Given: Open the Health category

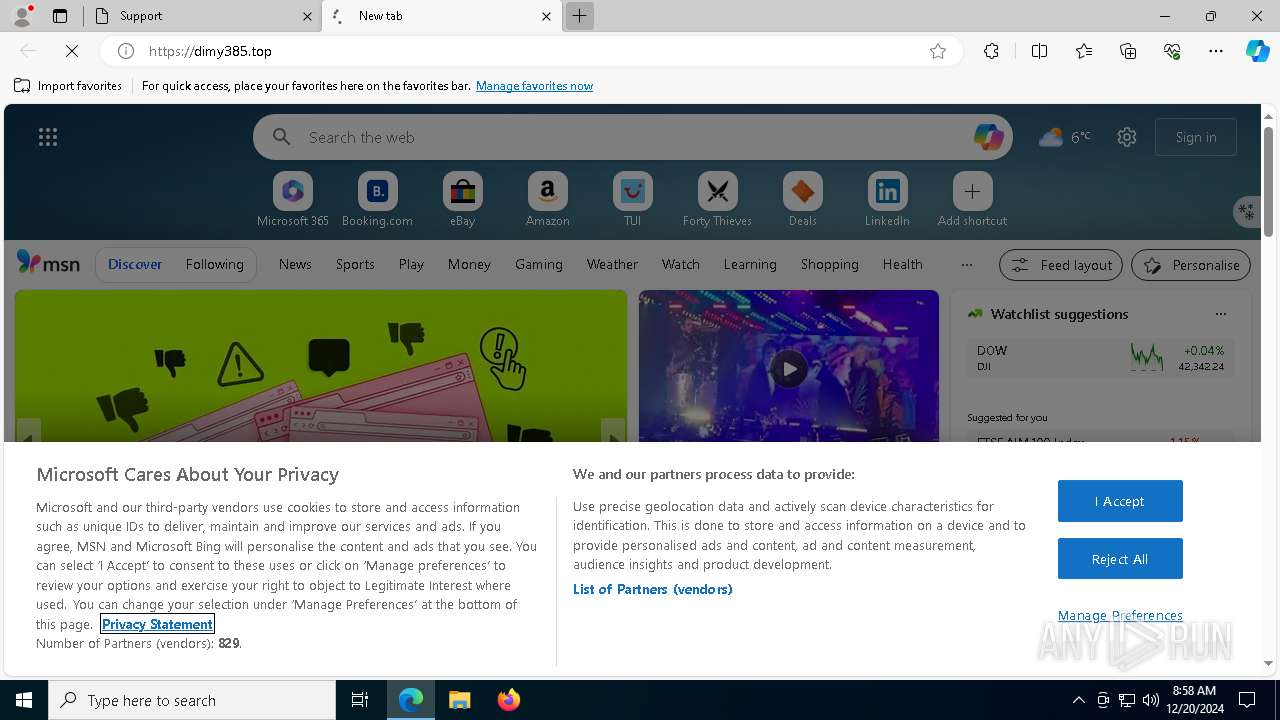Looking at the screenshot, I should tap(902, 264).
